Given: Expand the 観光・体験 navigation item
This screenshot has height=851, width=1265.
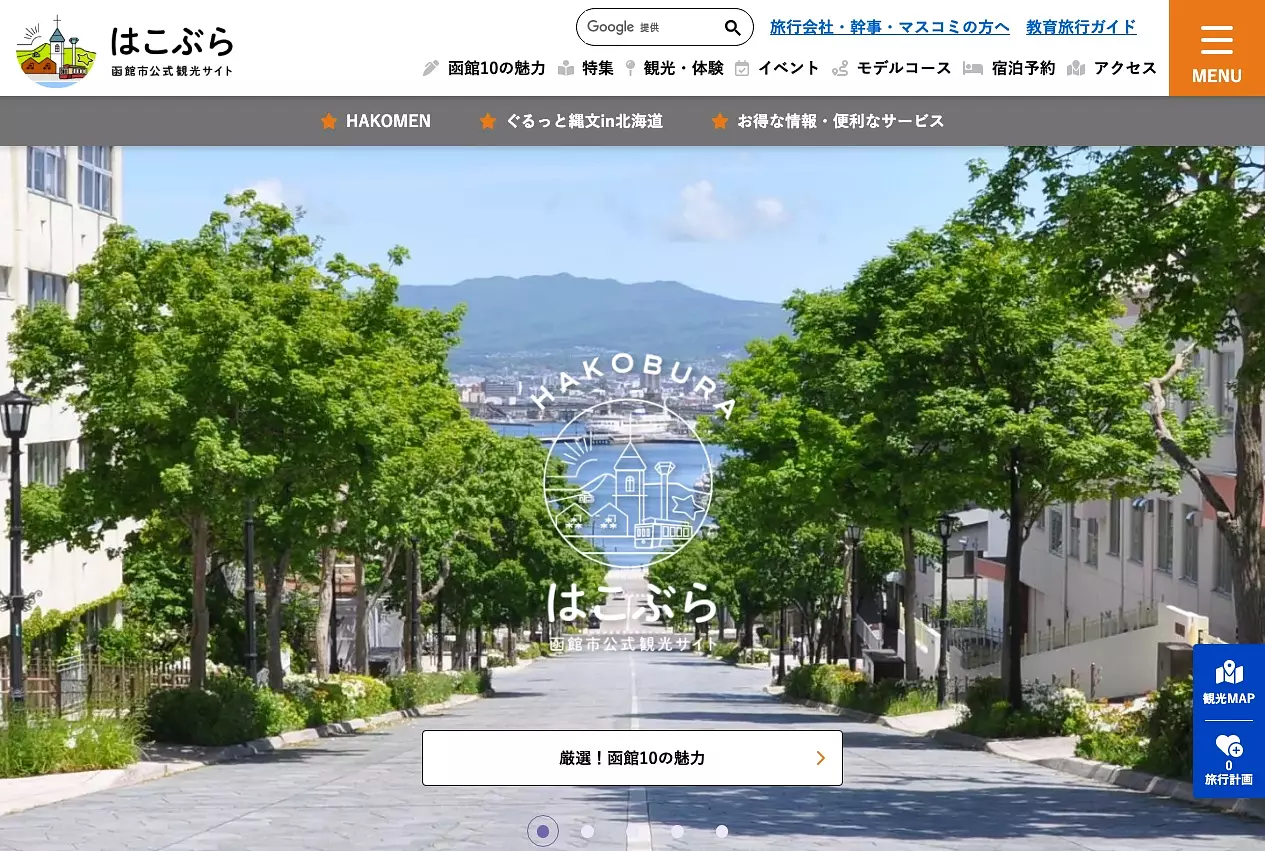Looking at the screenshot, I should coord(683,68).
